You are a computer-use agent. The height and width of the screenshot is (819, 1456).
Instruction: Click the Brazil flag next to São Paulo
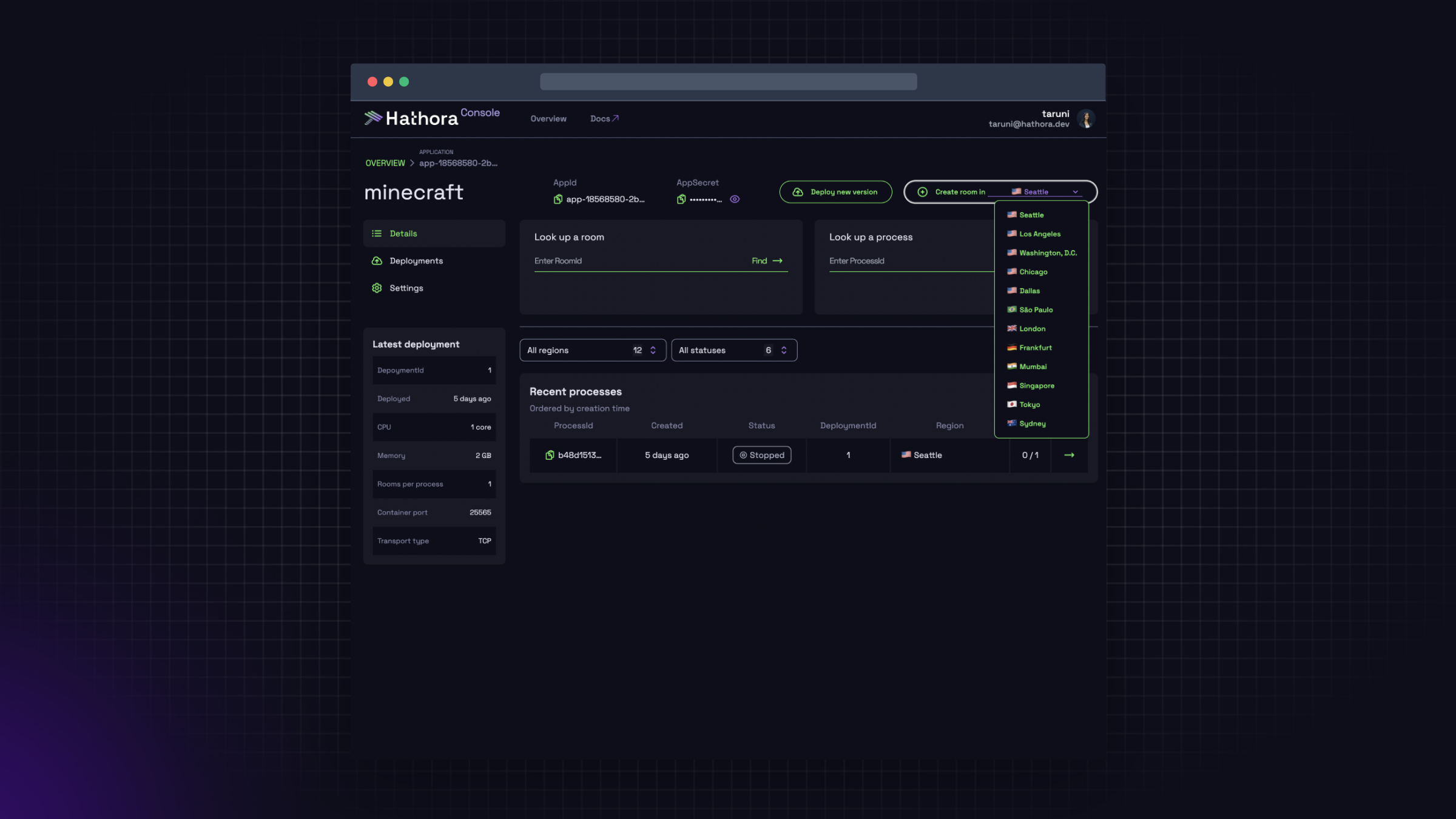(1012, 309)
